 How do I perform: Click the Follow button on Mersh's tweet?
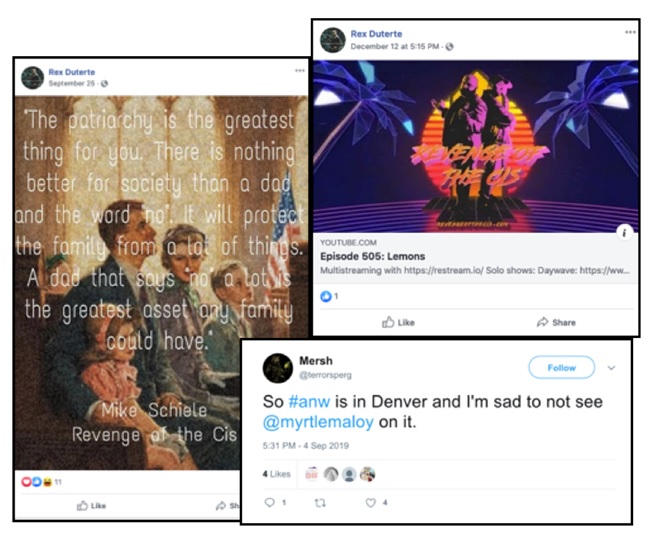[561, 367]
